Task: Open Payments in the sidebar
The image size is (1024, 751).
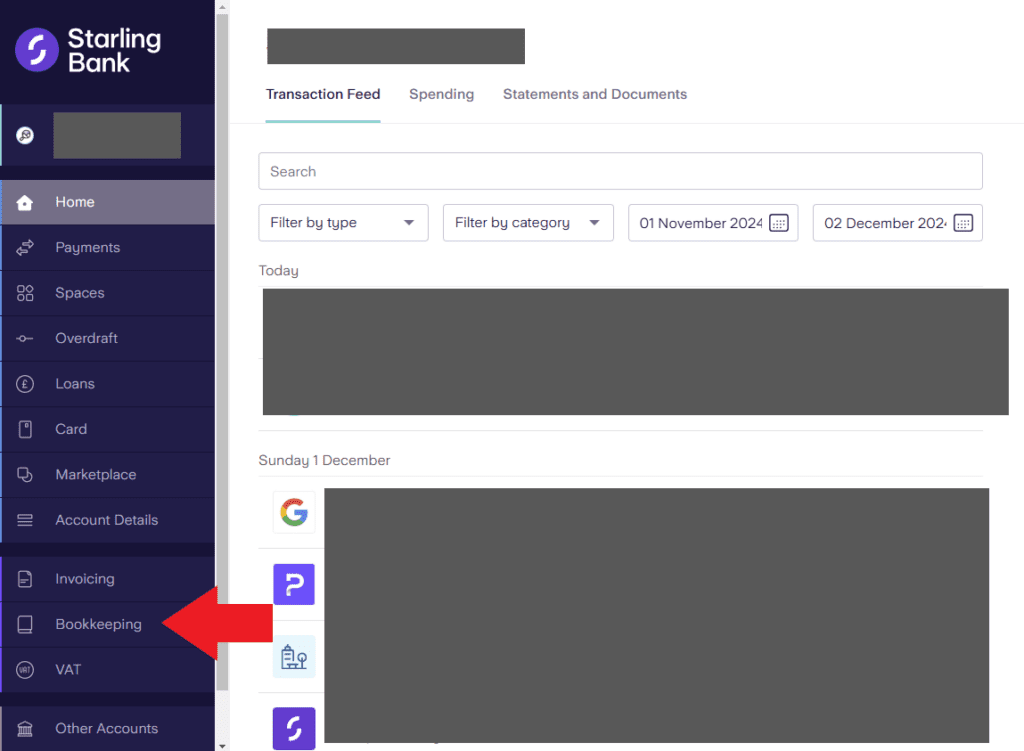Action: (108, 248)
